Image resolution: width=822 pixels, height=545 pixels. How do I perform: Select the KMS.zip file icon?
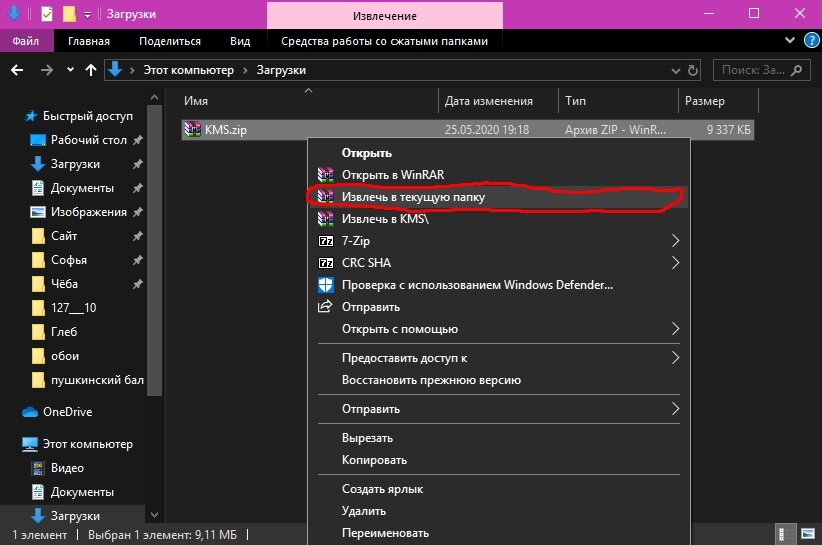coord(193,129)
